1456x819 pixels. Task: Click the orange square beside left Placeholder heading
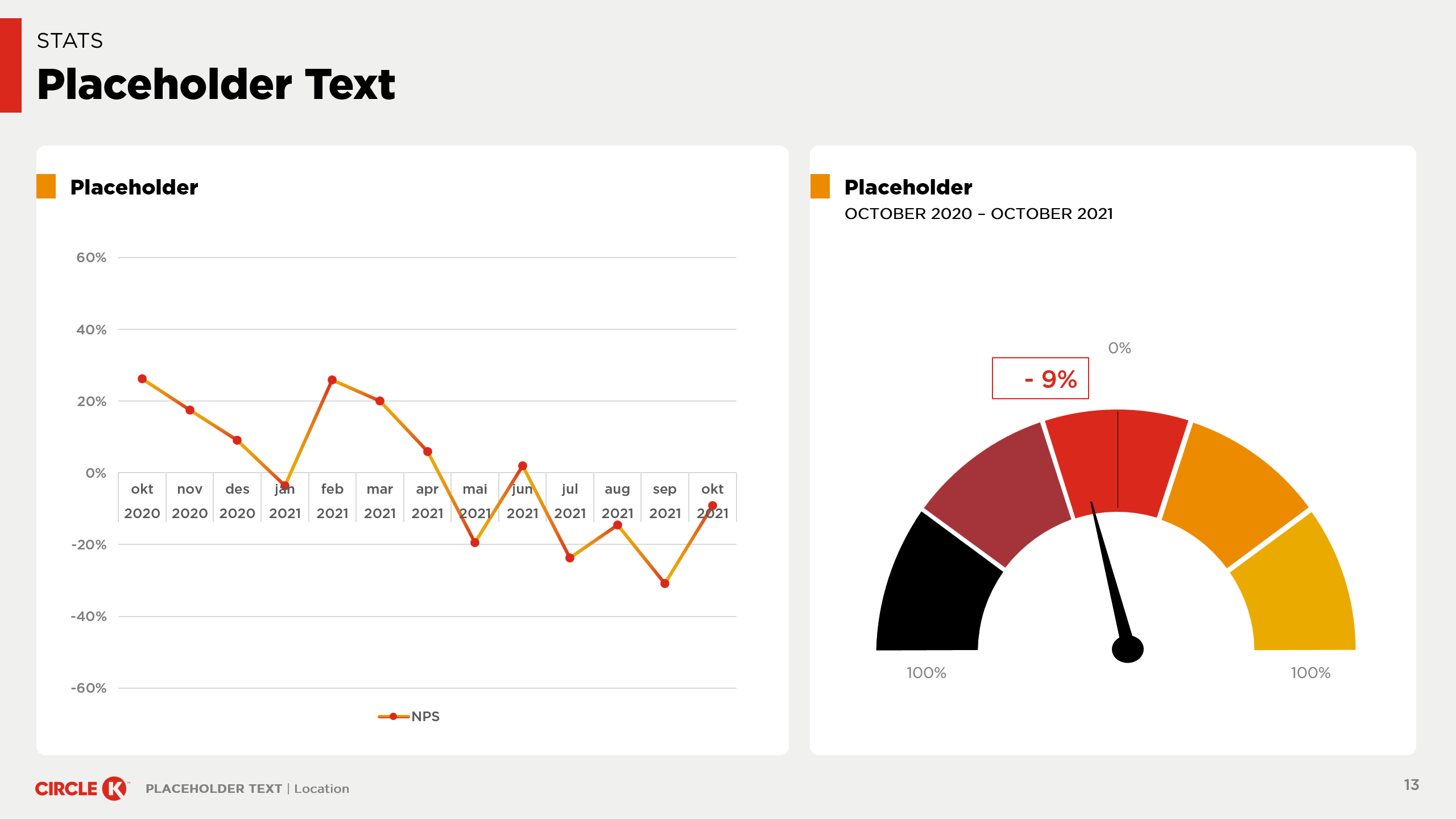[x=46, y=187]
